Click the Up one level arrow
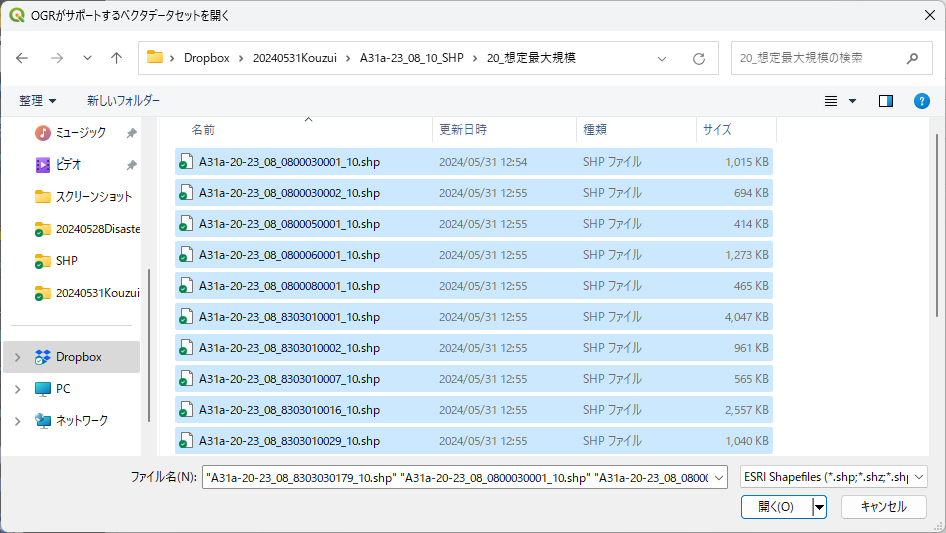The image size is (946, 533). [x=116, y=58]
